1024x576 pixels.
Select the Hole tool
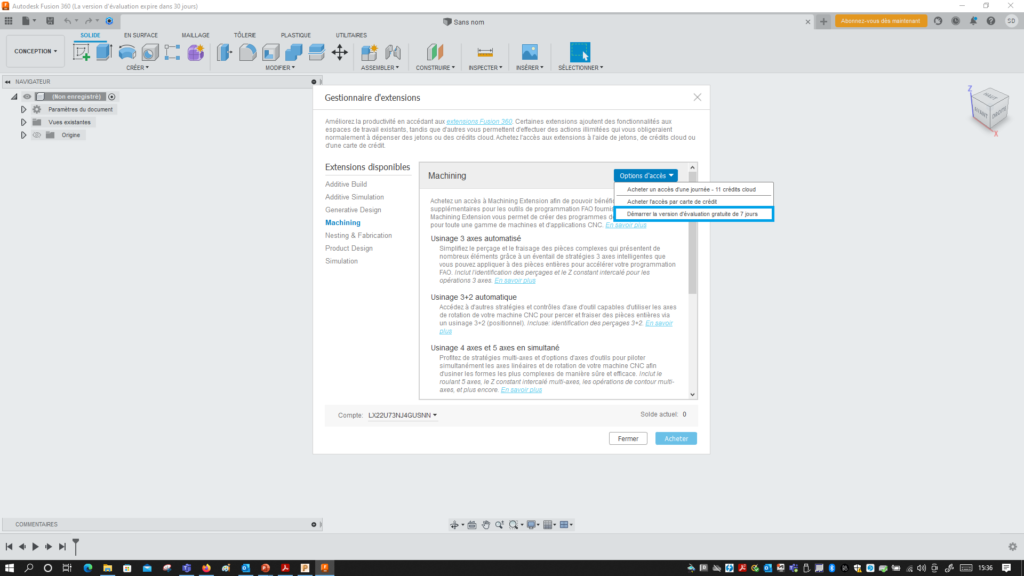[150, 52]
